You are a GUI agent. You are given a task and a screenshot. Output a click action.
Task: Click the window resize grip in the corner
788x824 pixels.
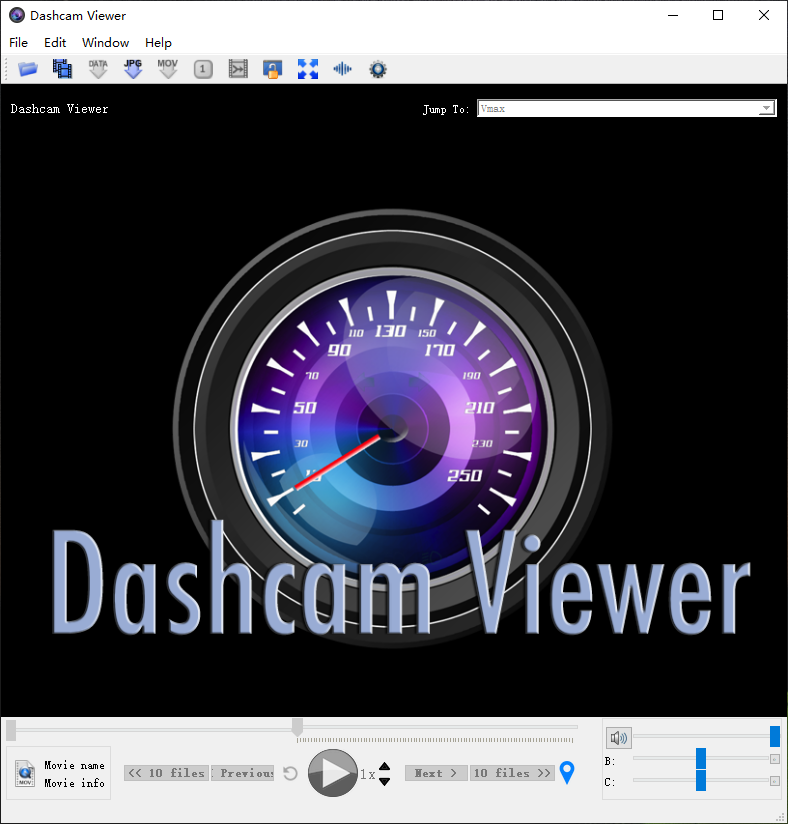(x=781, y=818)
